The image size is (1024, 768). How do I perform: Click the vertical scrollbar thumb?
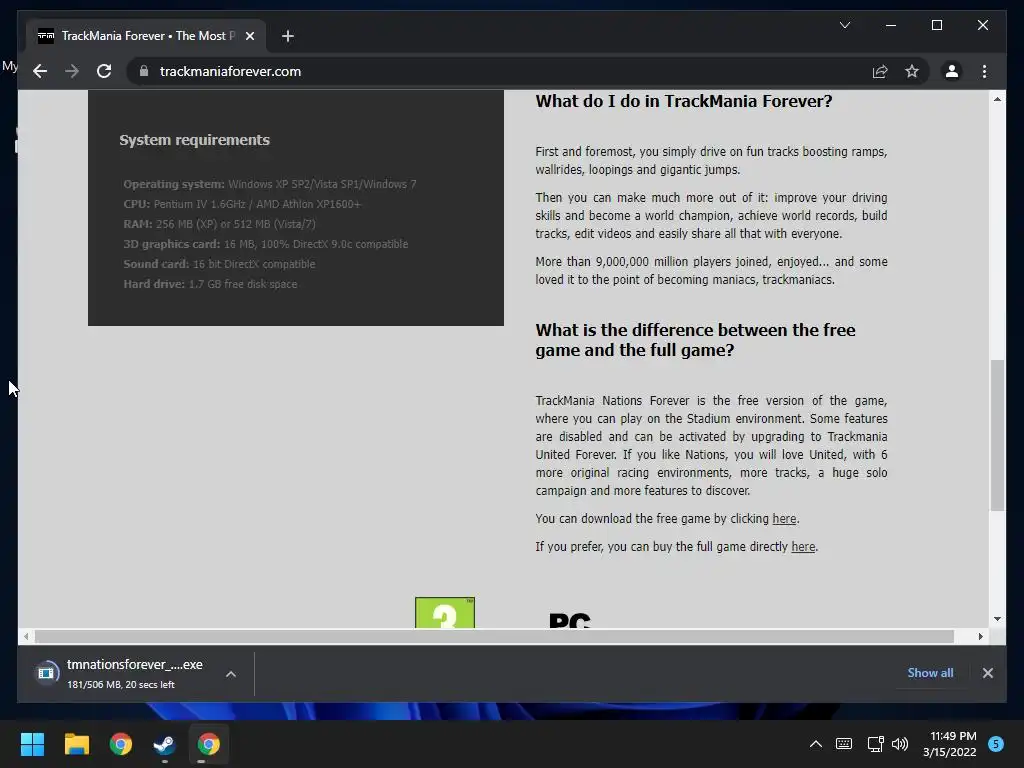[997, 435]
